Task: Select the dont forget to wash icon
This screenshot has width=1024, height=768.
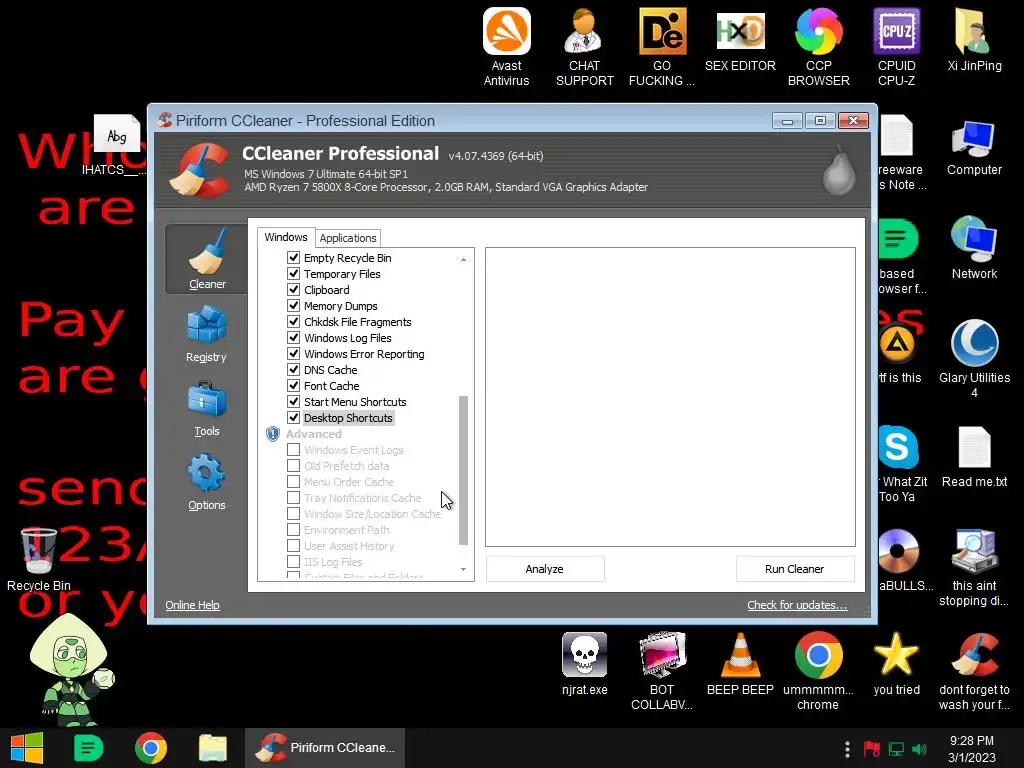Action: [x=974, y=671]
